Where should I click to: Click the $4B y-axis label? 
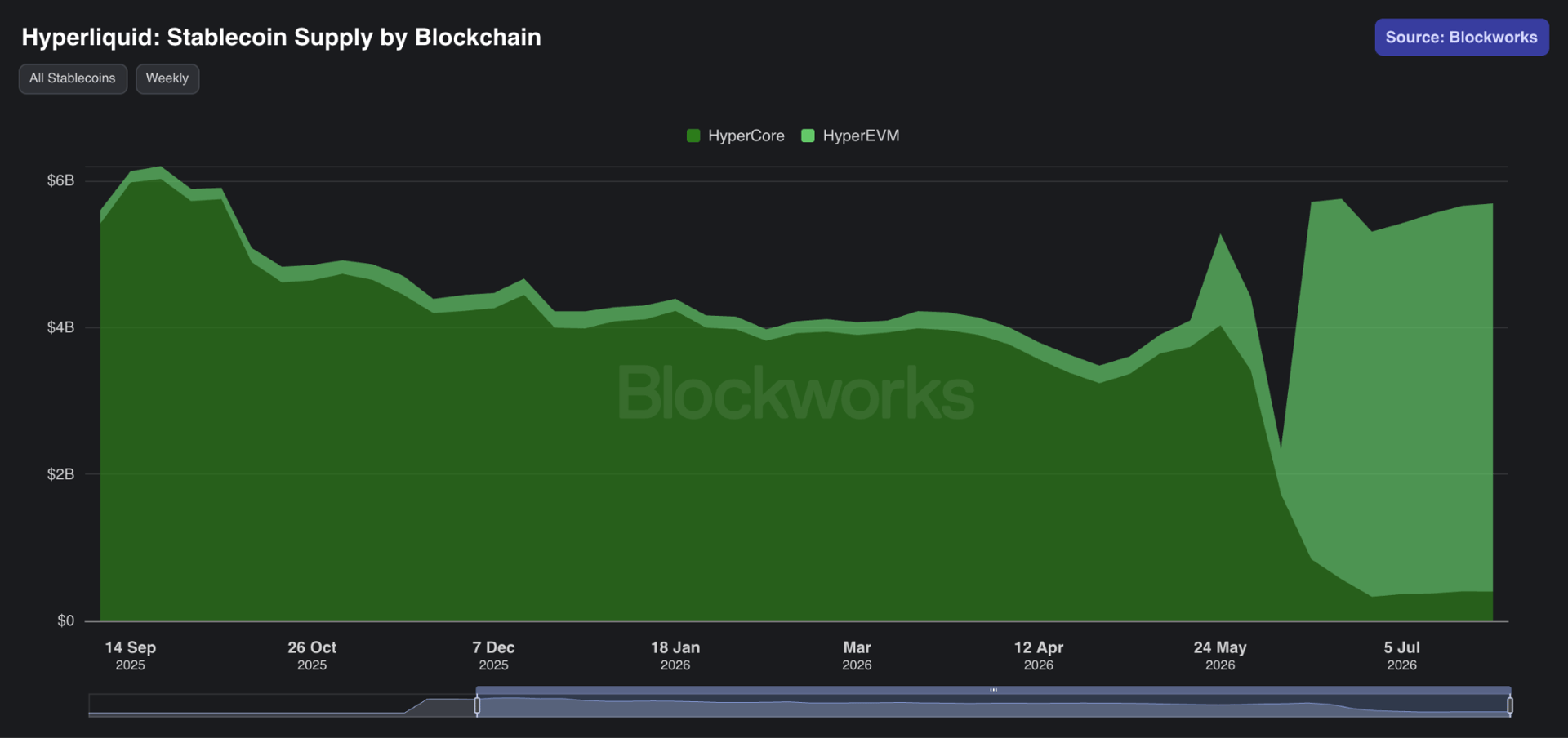point(60,327)
